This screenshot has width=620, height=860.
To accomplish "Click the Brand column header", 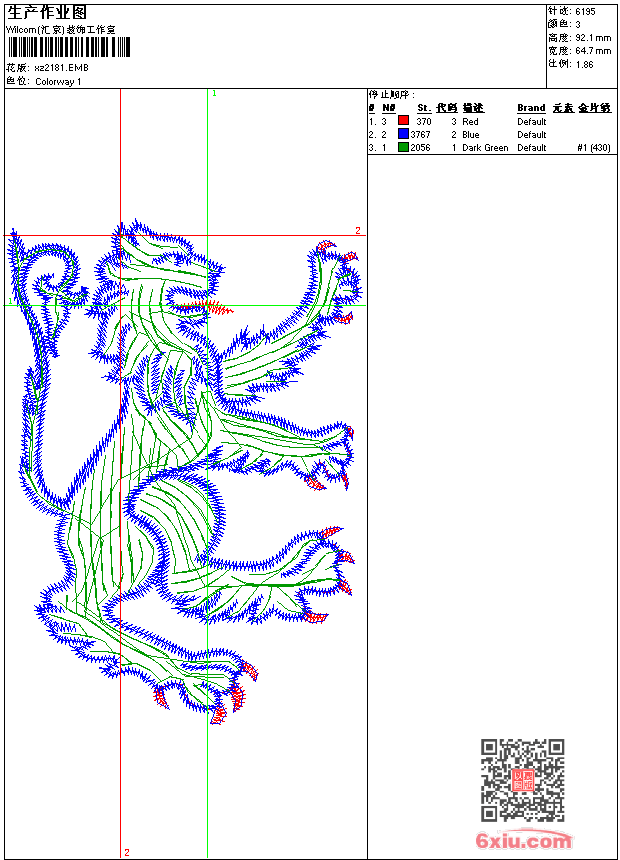I will click(x=531, y=108).
